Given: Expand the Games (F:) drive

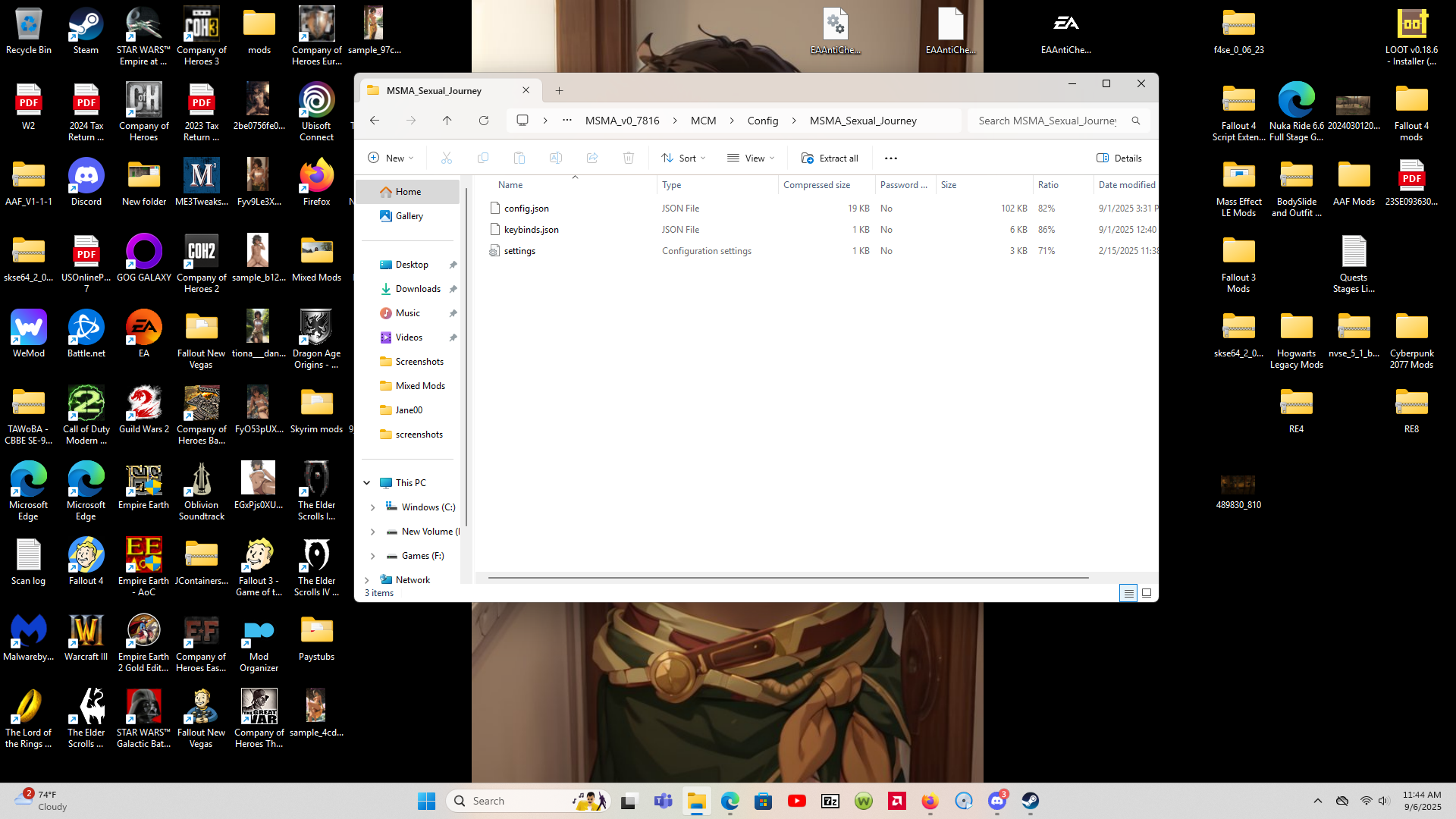Looking at the screenshot, I should click(x=373, y=556).
